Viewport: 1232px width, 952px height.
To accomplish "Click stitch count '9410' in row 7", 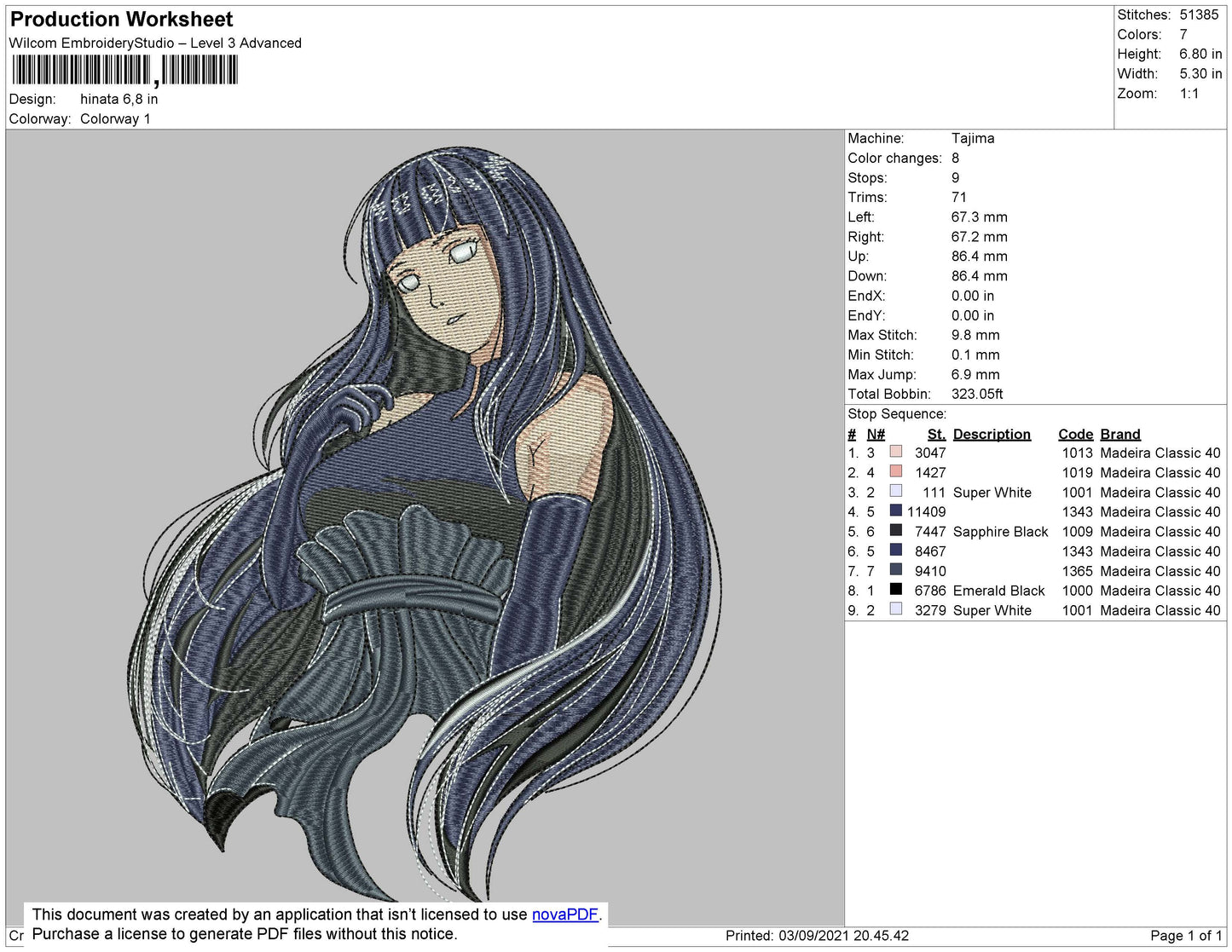I will 930,571.
